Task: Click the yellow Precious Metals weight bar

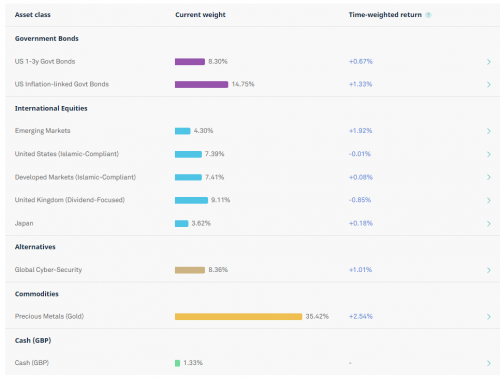Action: coord(238,317)
